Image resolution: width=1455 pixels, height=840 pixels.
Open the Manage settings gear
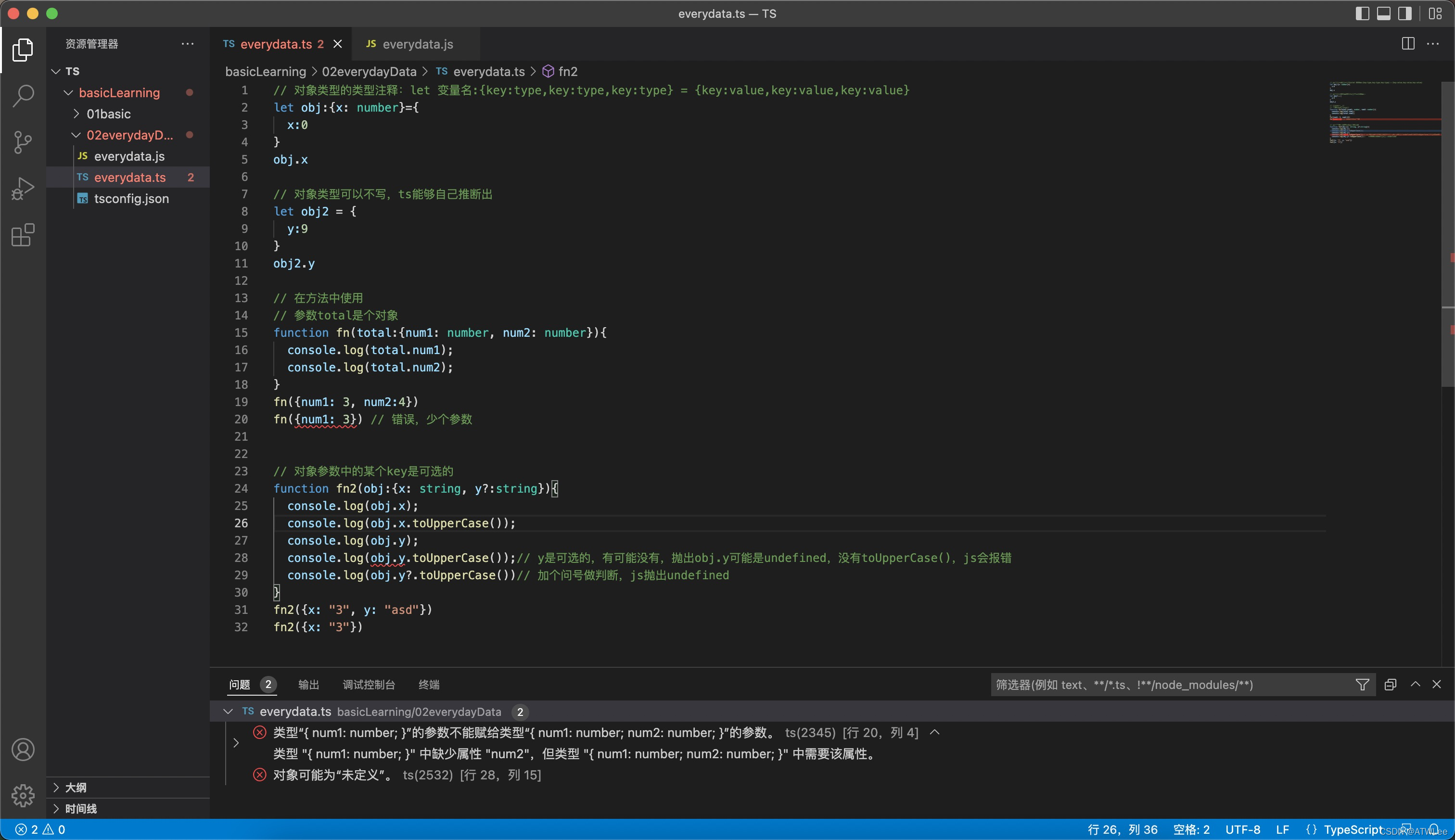[23, 796]
